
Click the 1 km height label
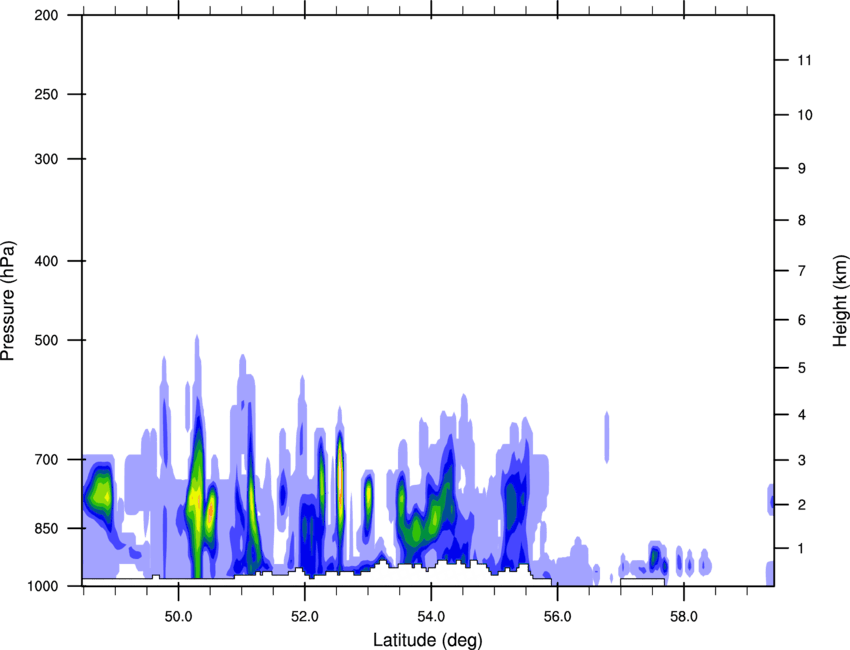802,549
